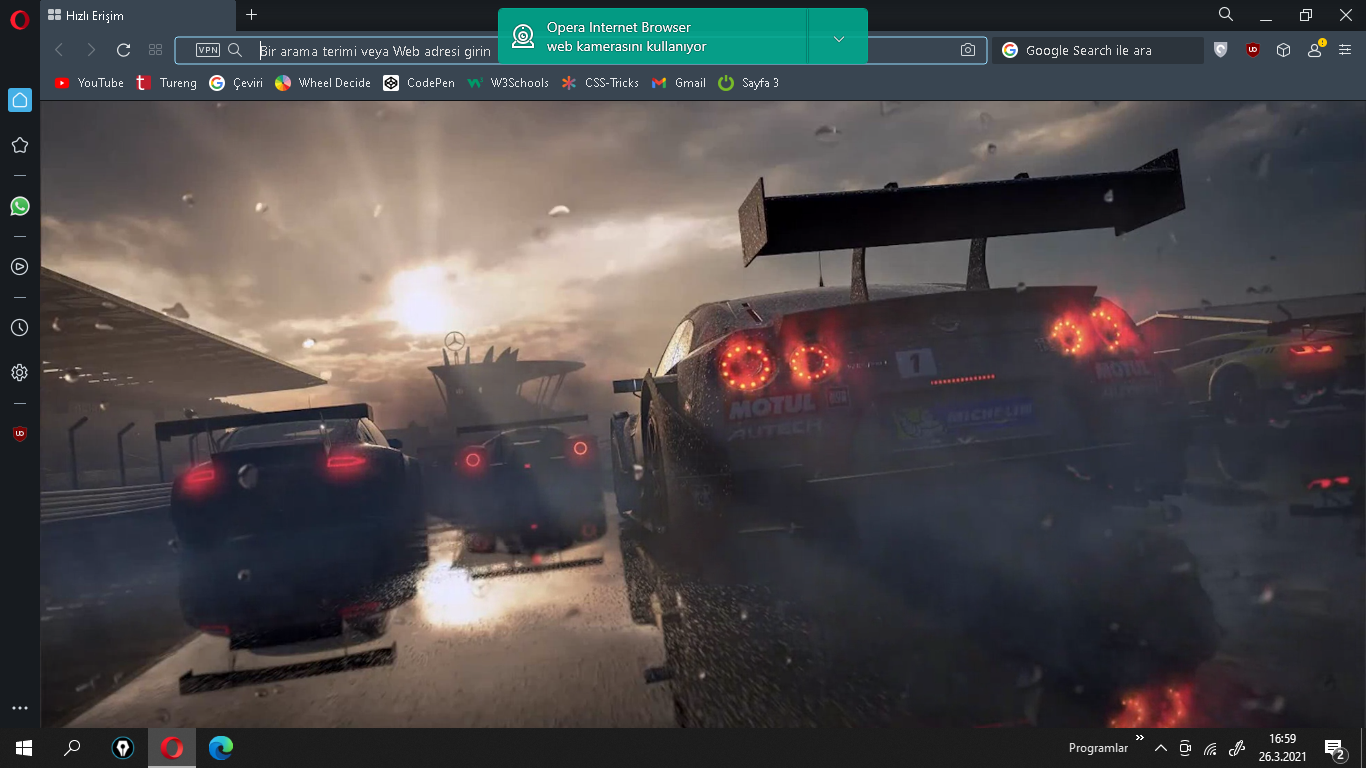This screenshot has height=768, width=1366.
Task: Open the Gmail bookmark
Action: (679, 83)
